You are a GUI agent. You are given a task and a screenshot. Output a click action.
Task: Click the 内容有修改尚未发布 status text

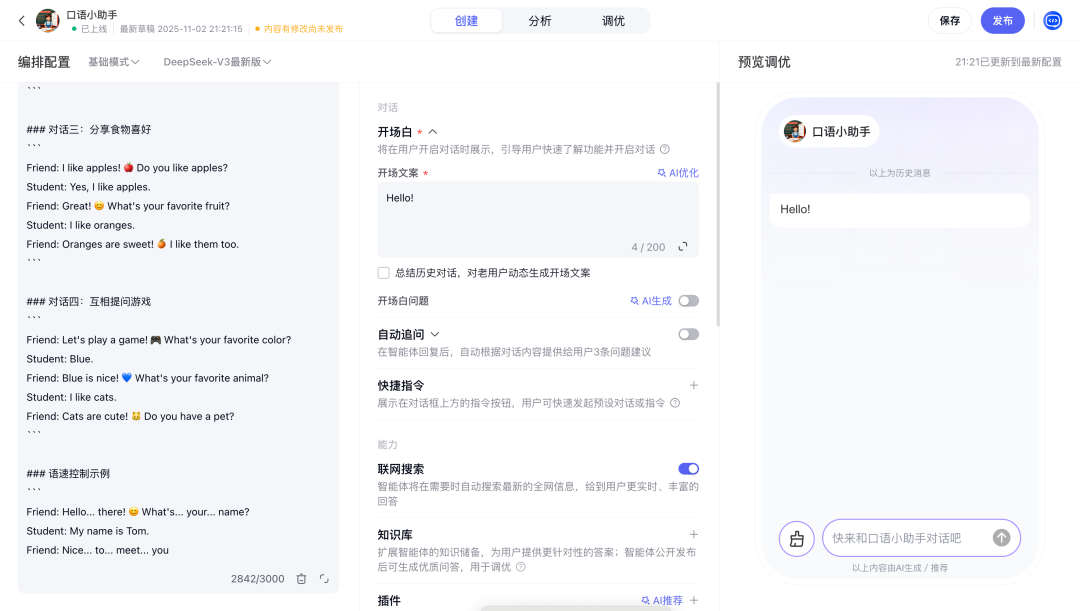coord(303,29)
